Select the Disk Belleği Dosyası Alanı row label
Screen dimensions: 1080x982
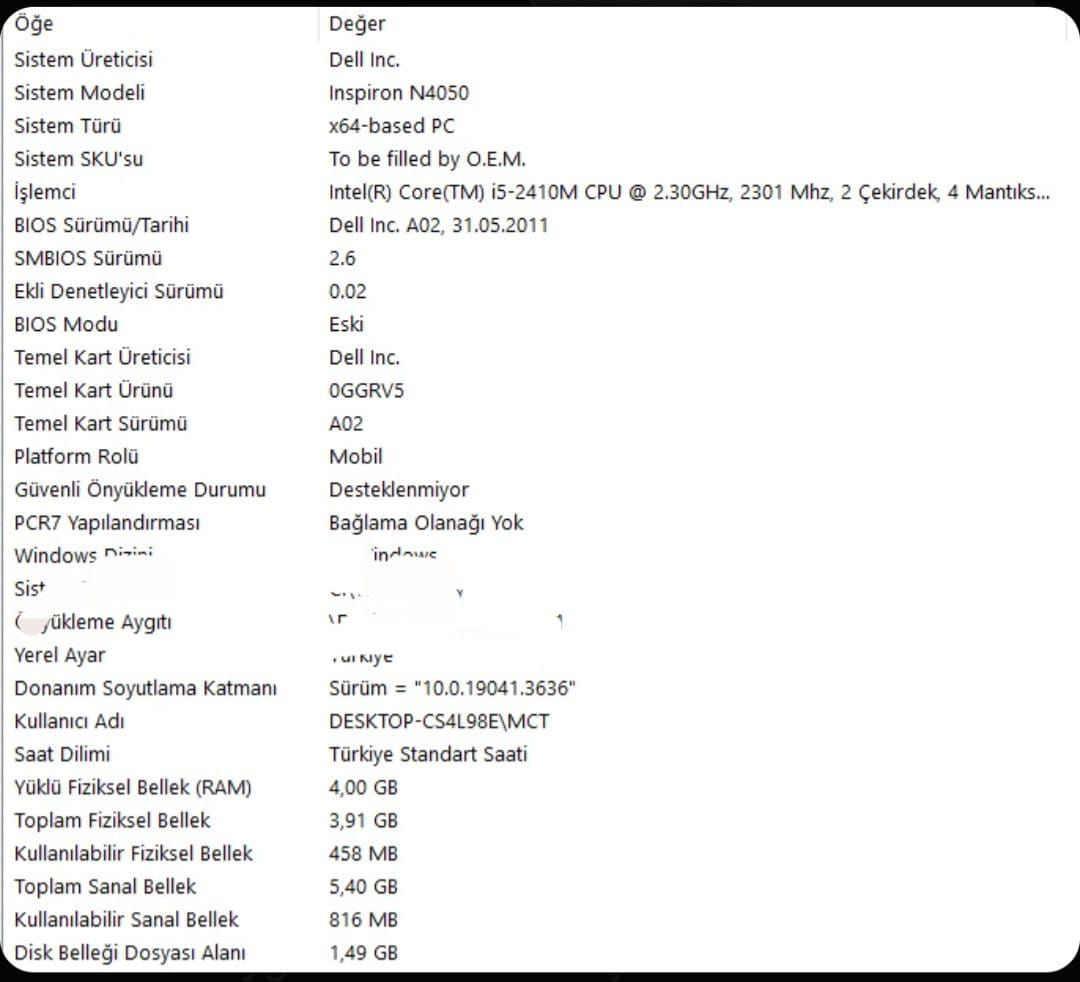(x=130, y=952)
